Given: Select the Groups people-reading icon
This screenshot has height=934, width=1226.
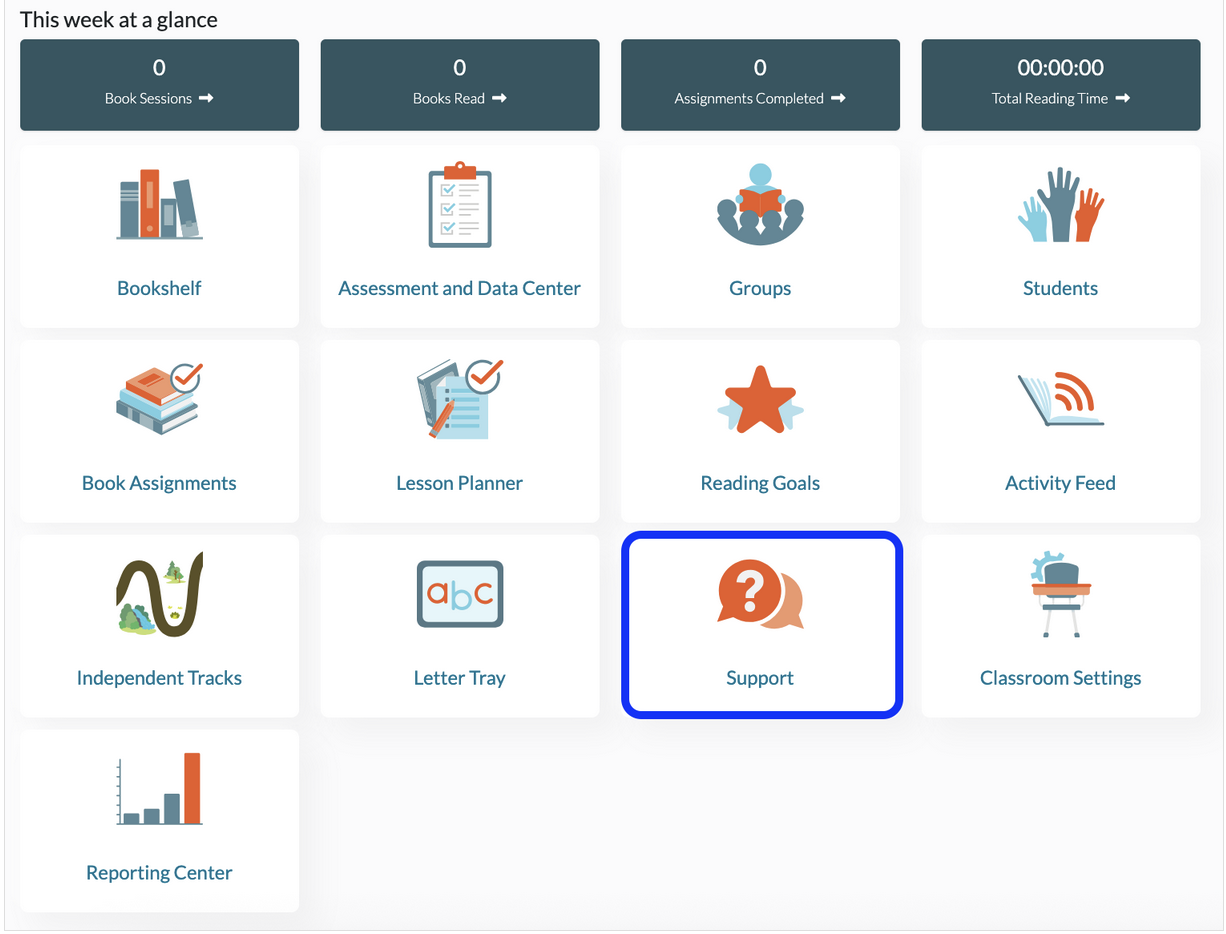Looking at the screenshot, I should point(760,204).
